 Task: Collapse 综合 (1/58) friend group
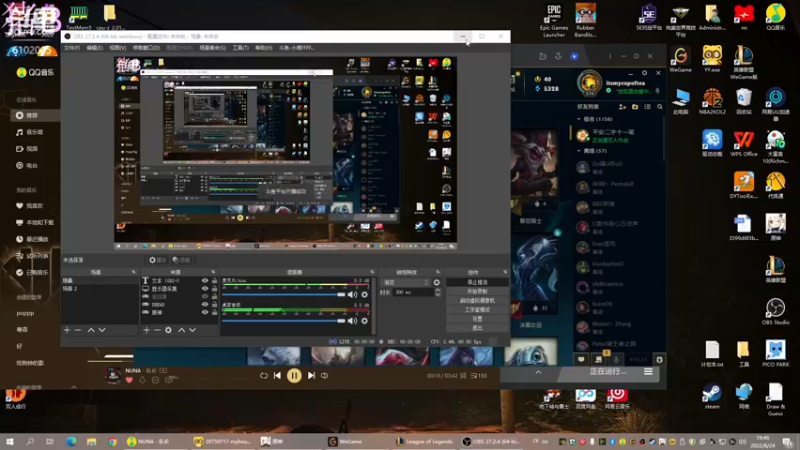pos(579,119)
